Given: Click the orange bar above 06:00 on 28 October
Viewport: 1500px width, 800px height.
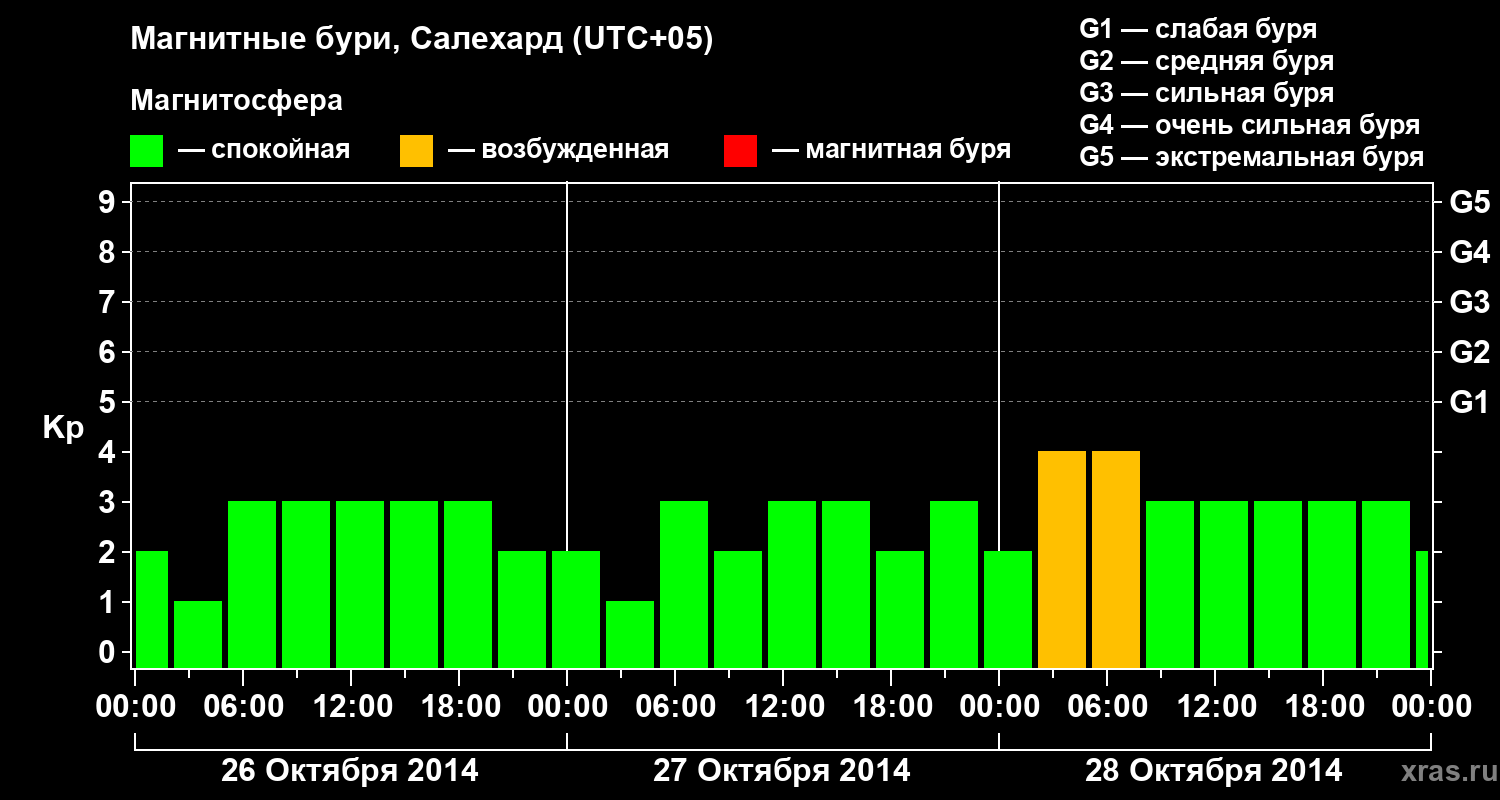Looking at the screenshot, I should coord(1116,560).
